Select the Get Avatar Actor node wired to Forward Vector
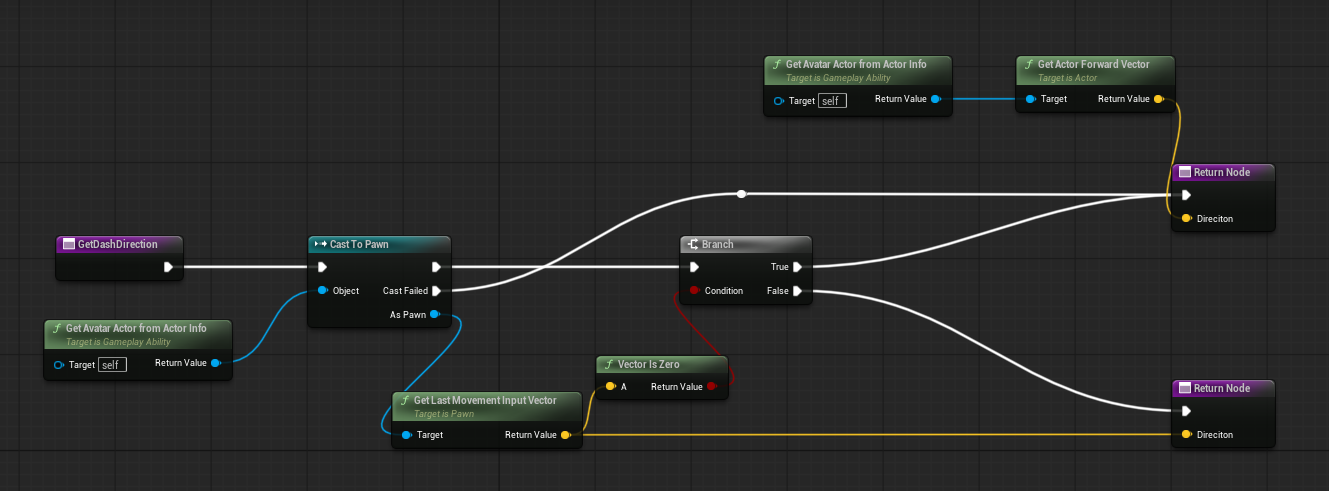The height and width of the screenshot is (491, 1329). pyautogui.click(x=857, y=69)
